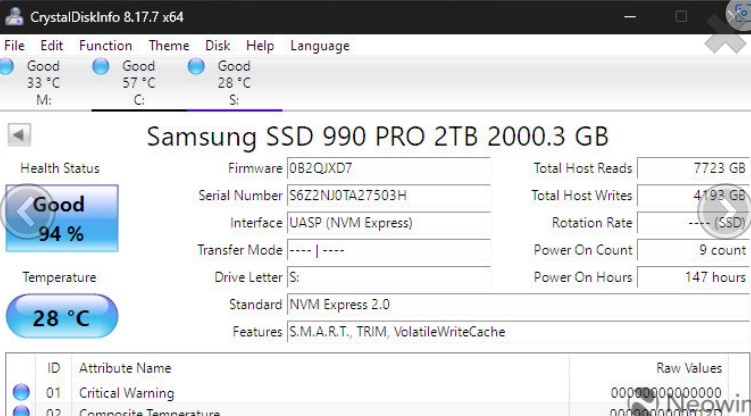Open the File menu

click(x=14, y=46)
